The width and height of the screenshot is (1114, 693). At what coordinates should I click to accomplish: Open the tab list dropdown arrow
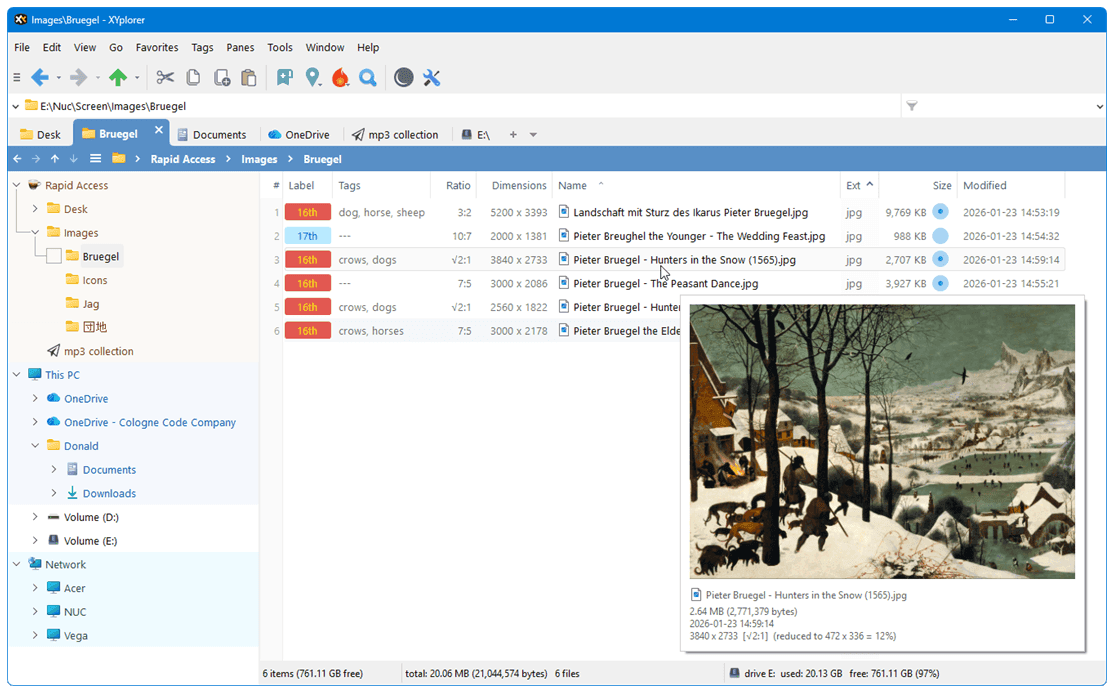click(533, 133)
